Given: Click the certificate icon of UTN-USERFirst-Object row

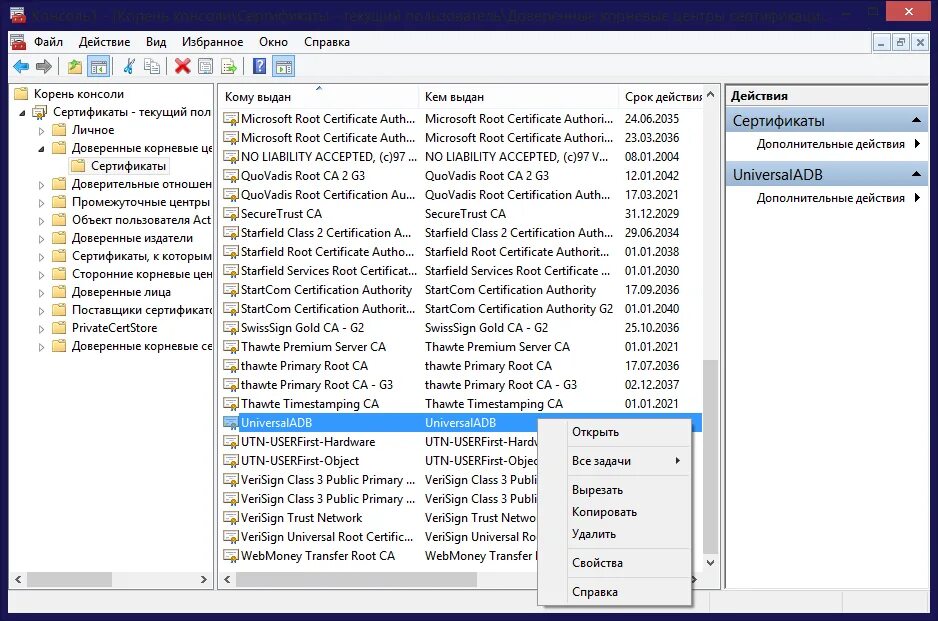Looking at the screenshot, I should coord(230,461).
